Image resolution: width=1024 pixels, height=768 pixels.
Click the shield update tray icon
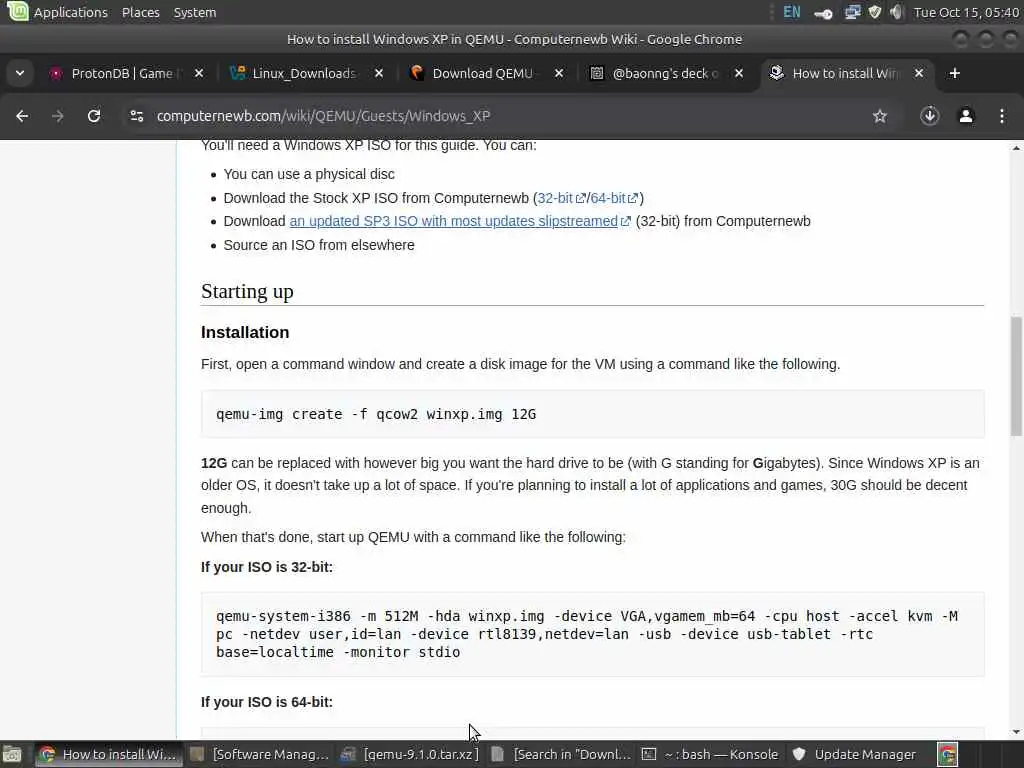[874, 12]
